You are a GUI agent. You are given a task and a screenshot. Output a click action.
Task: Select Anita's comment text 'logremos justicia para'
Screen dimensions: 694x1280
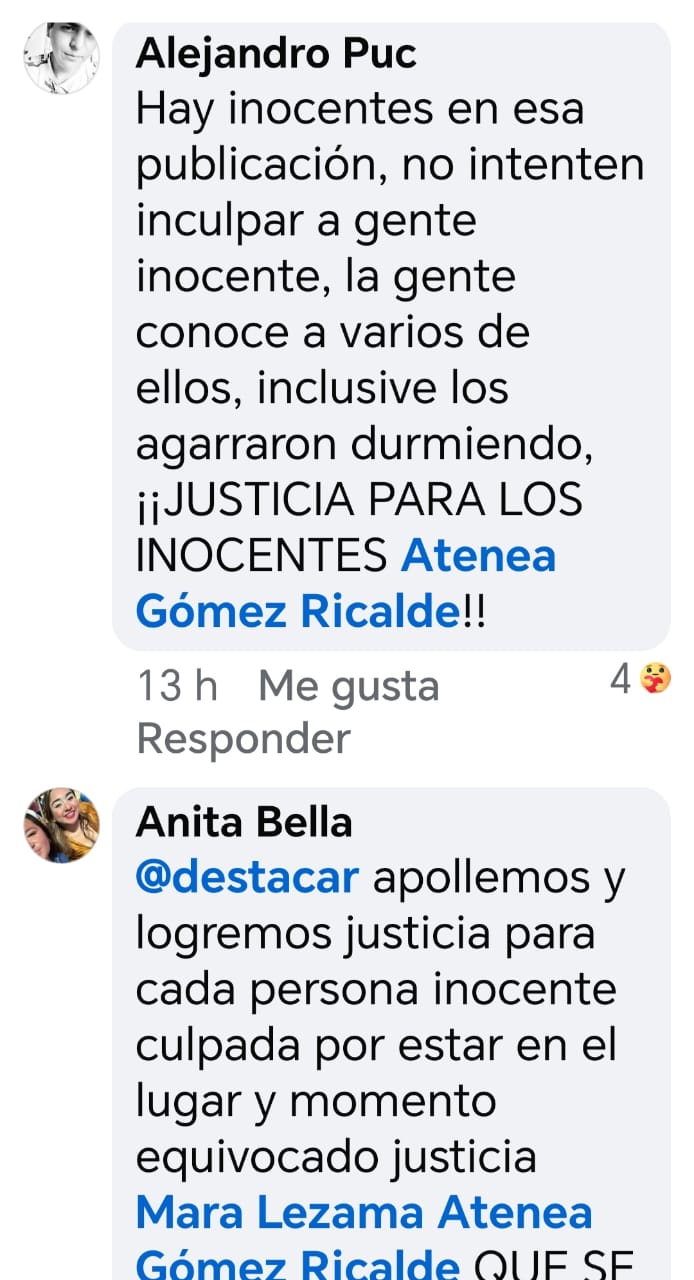pos(365,934)
